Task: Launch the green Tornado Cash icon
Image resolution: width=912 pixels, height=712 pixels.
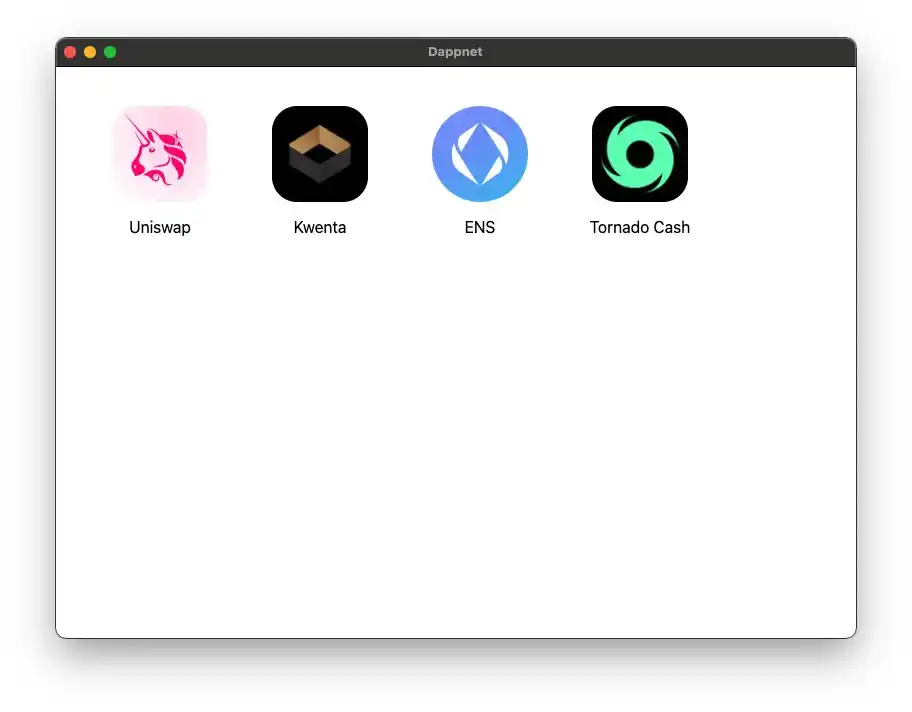Action: 640,154
